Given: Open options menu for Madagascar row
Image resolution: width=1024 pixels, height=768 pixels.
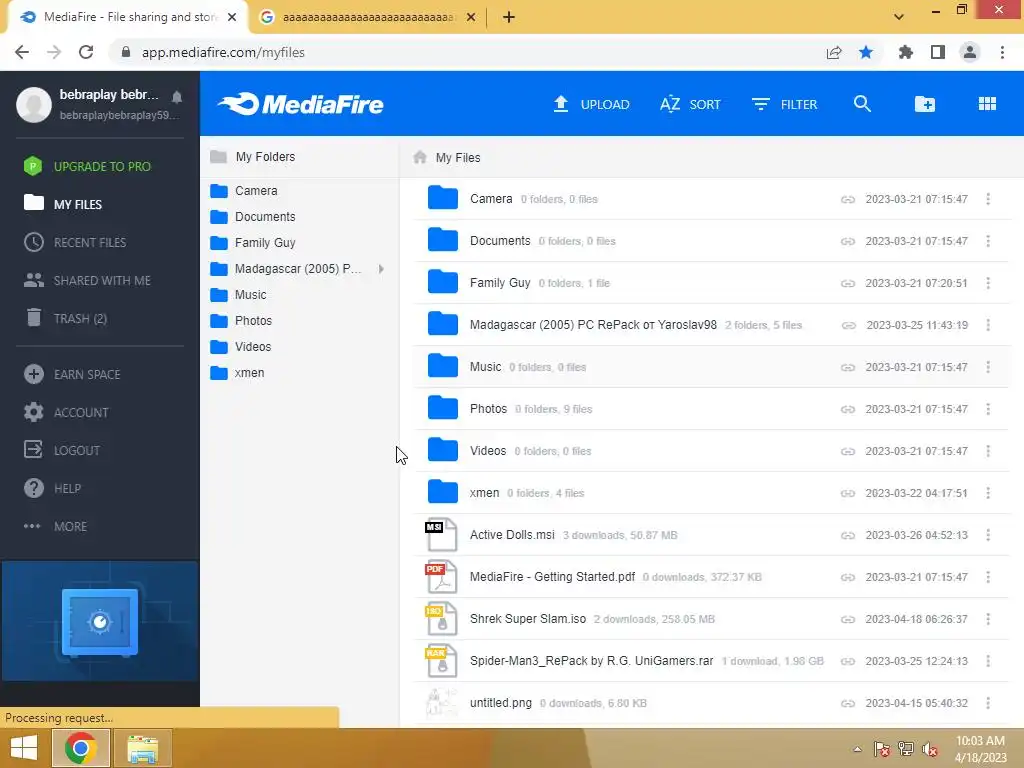Looking at the screenshot, I should [987, 325].
